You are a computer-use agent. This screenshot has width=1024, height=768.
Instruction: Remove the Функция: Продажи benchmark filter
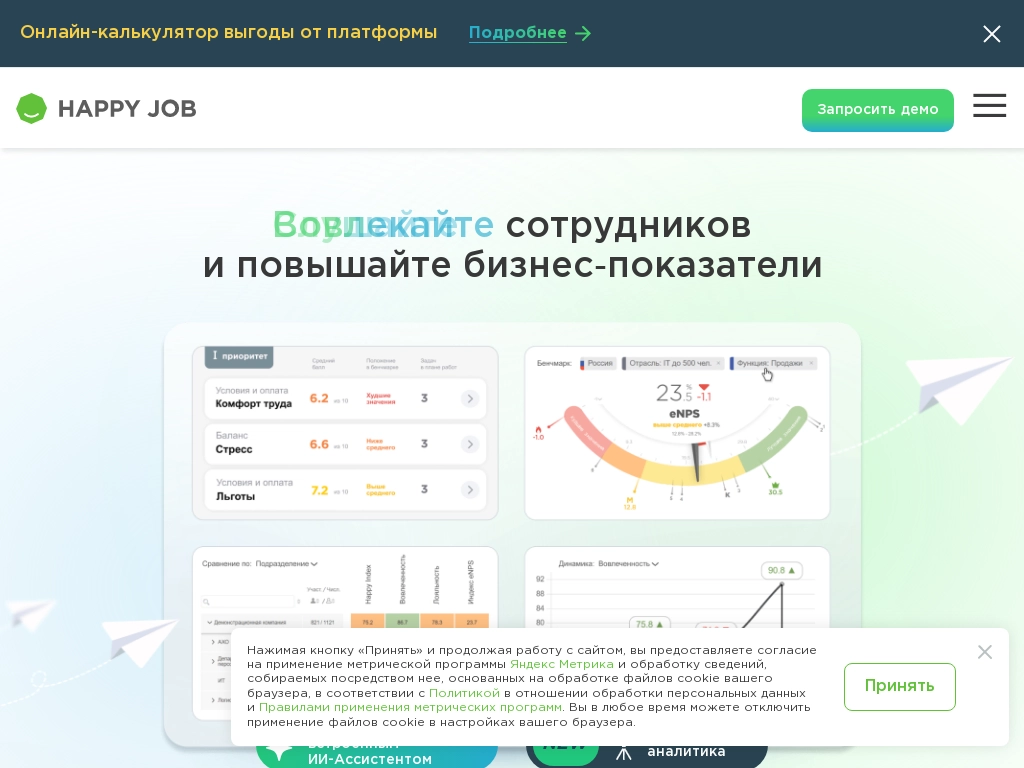tap(811, 363)
